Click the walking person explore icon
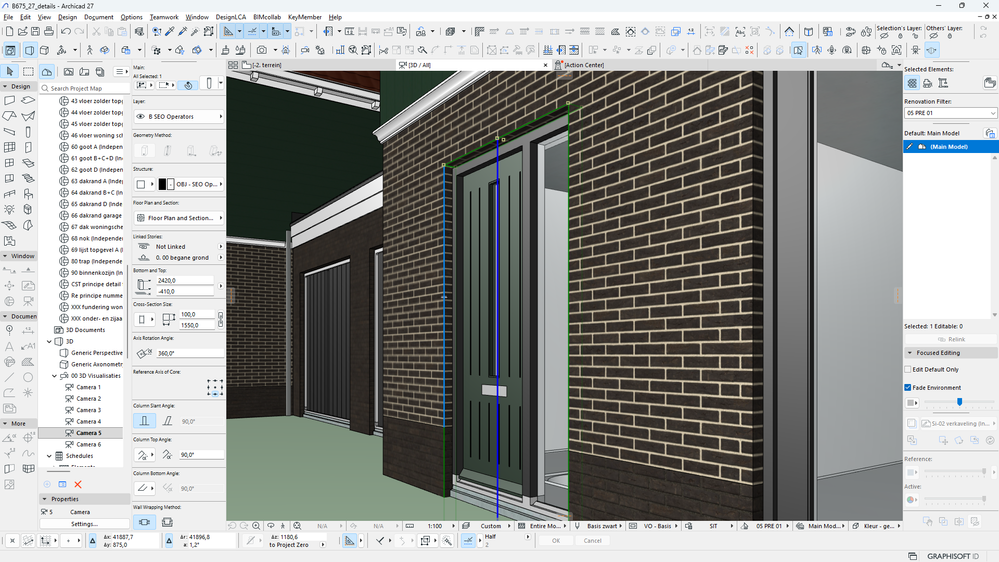The height and width of the screenshot is (562, 999). point(89,50)
